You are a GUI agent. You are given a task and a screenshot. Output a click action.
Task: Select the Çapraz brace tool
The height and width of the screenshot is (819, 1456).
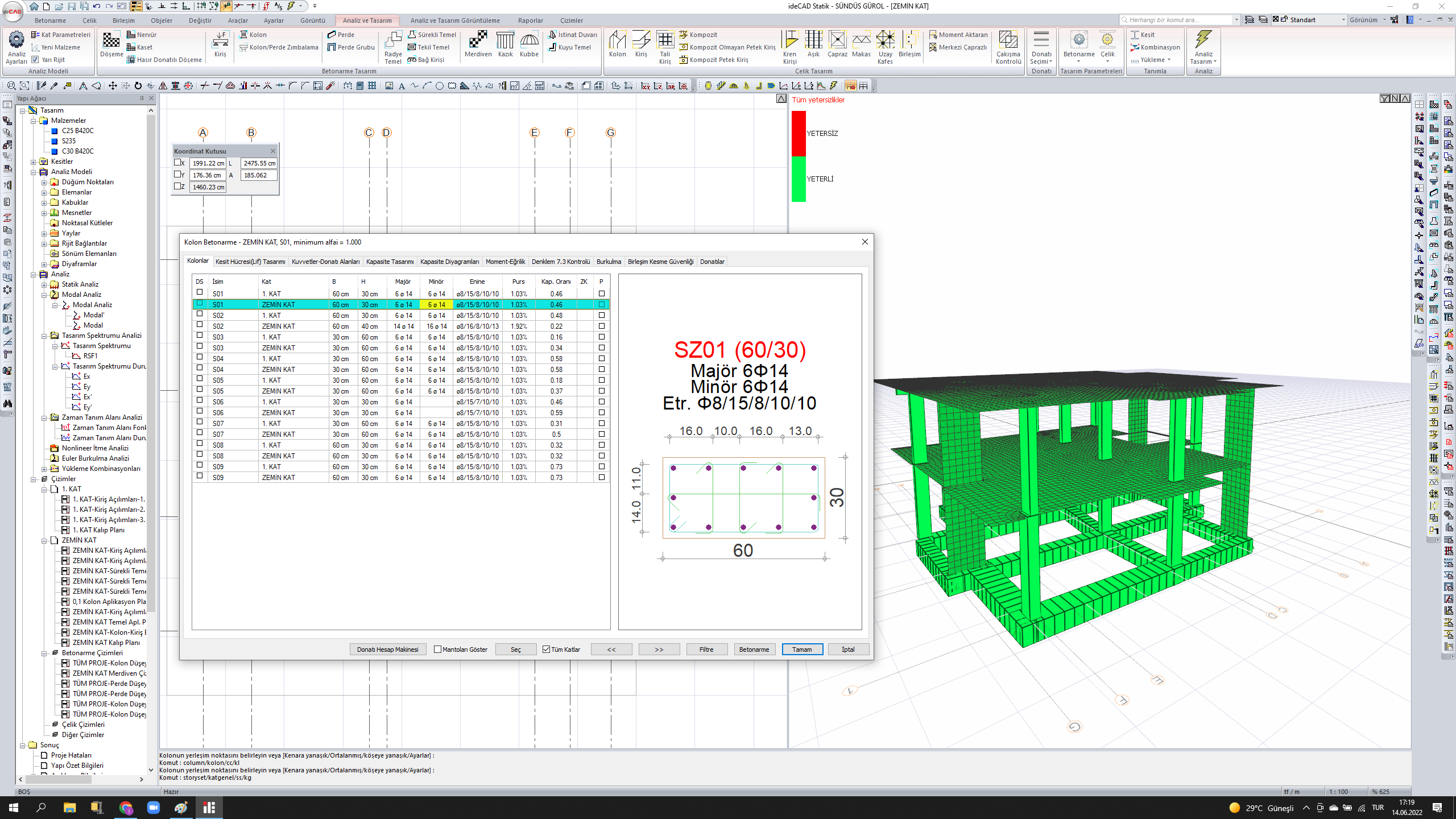pos(837,44)
